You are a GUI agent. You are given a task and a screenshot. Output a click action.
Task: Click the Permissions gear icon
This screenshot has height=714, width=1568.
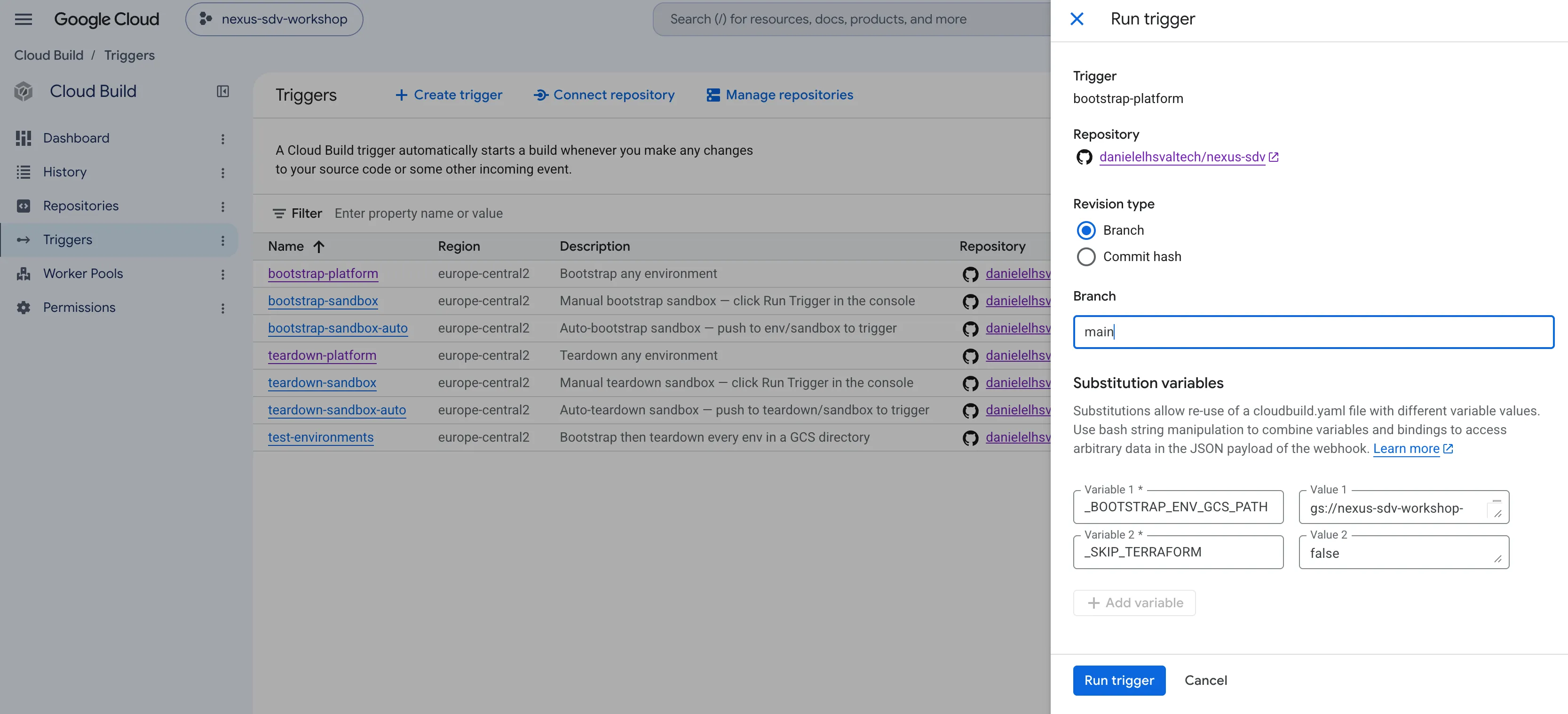[23, 308]
